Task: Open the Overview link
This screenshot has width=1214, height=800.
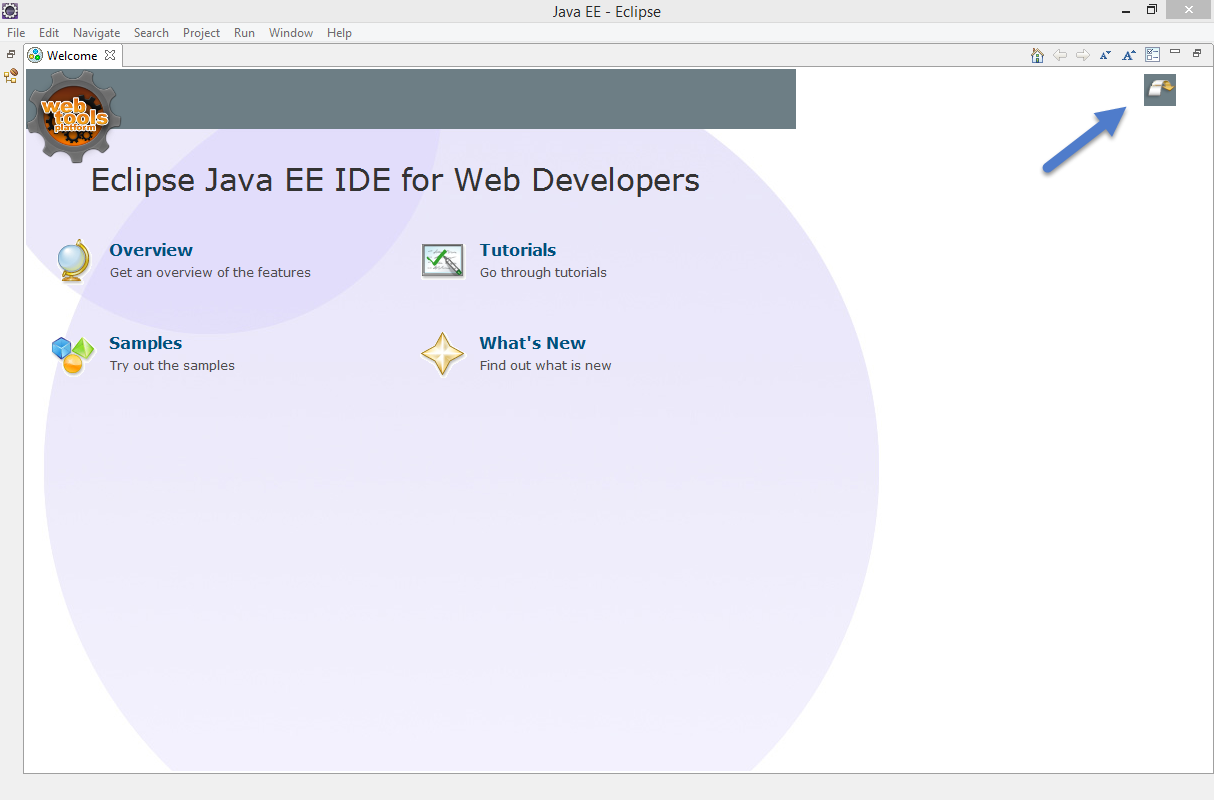Action: click(151, 250)
